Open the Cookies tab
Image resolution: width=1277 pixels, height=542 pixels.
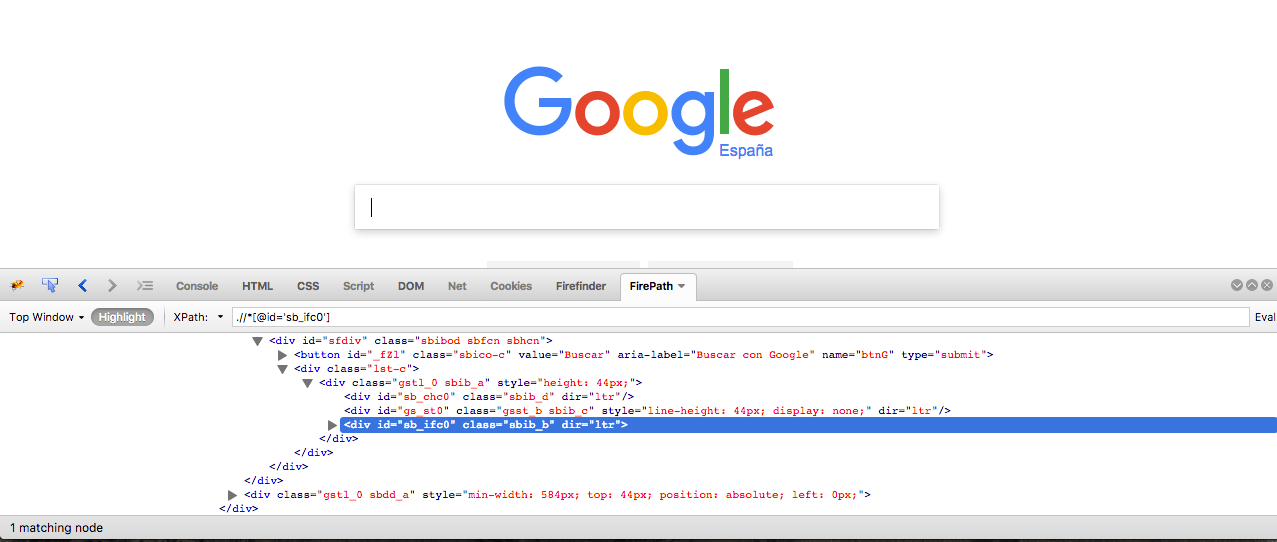tap(511, 286)
